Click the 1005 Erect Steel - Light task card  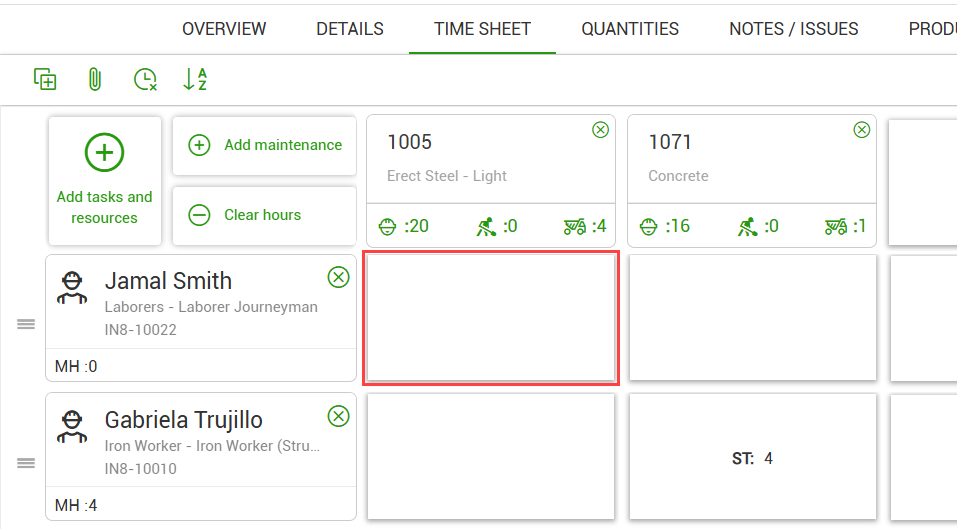coord(490,160)
